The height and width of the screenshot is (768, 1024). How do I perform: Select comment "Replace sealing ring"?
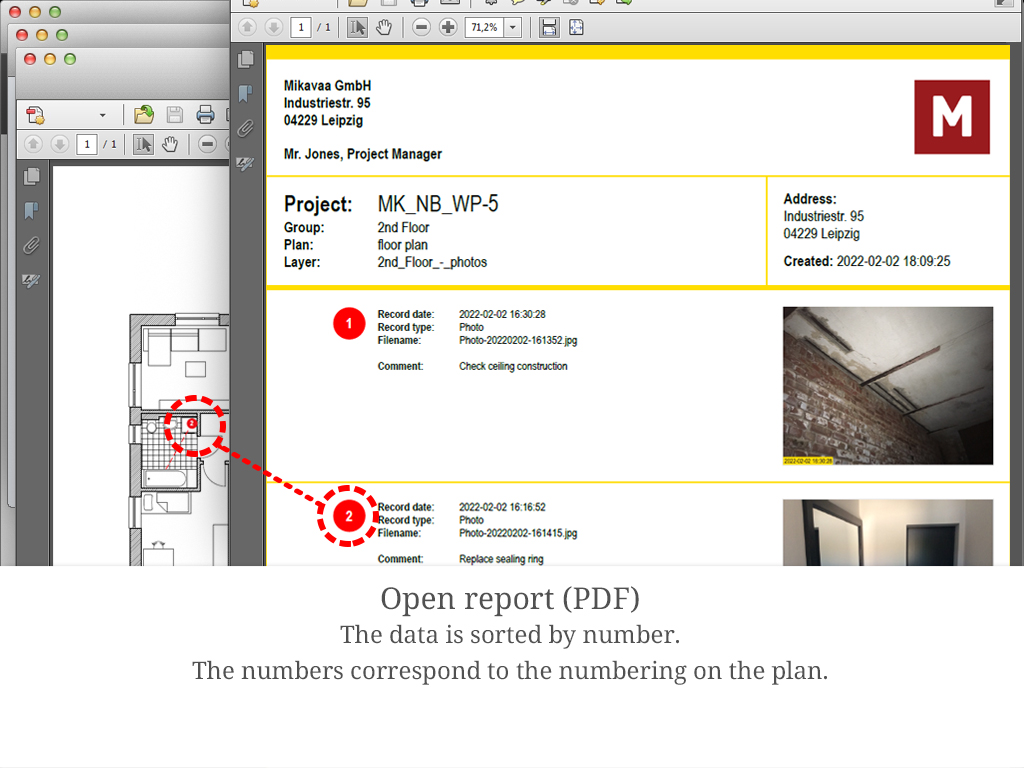coord(501,559)
